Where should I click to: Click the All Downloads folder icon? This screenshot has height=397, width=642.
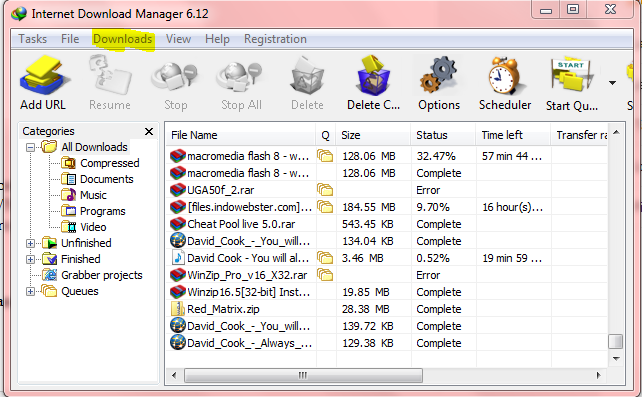[x=50, y=147]
